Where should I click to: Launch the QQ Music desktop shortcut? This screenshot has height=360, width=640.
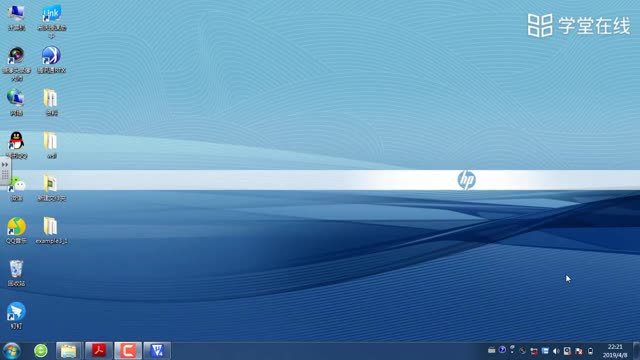pyautogui.click(x=16, y=231)
